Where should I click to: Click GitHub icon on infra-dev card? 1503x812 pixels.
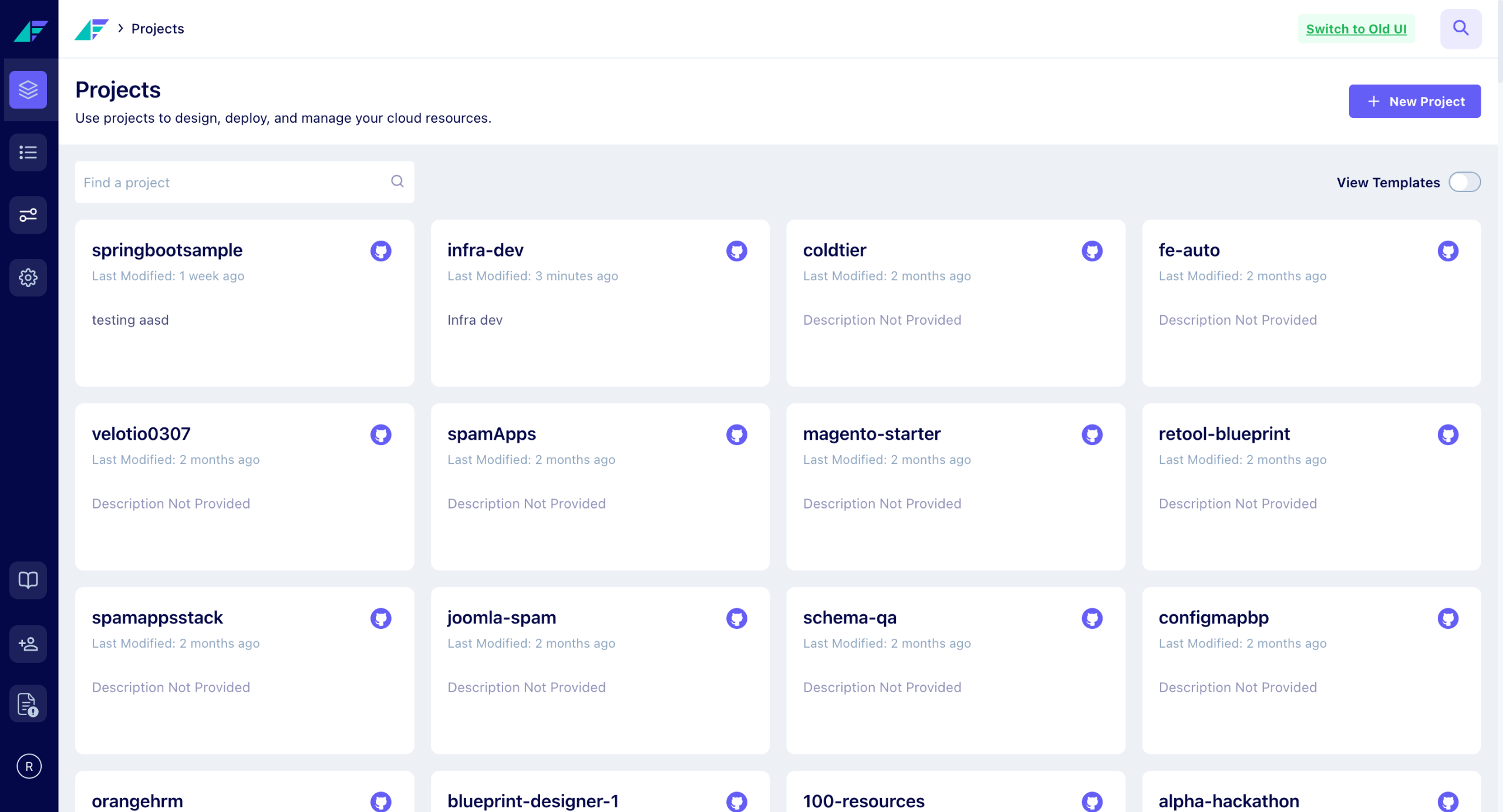tap(736, 251)
